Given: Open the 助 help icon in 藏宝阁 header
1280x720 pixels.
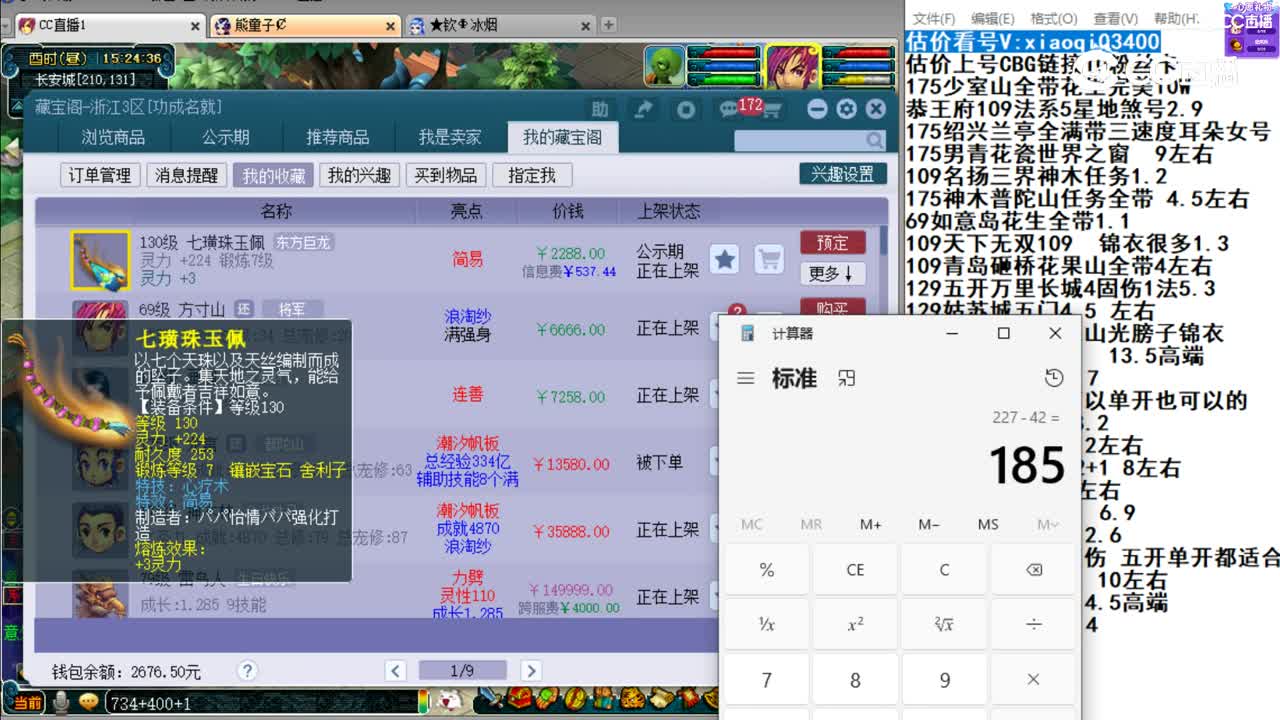Looking at the screenshot, I should [600, 109].
